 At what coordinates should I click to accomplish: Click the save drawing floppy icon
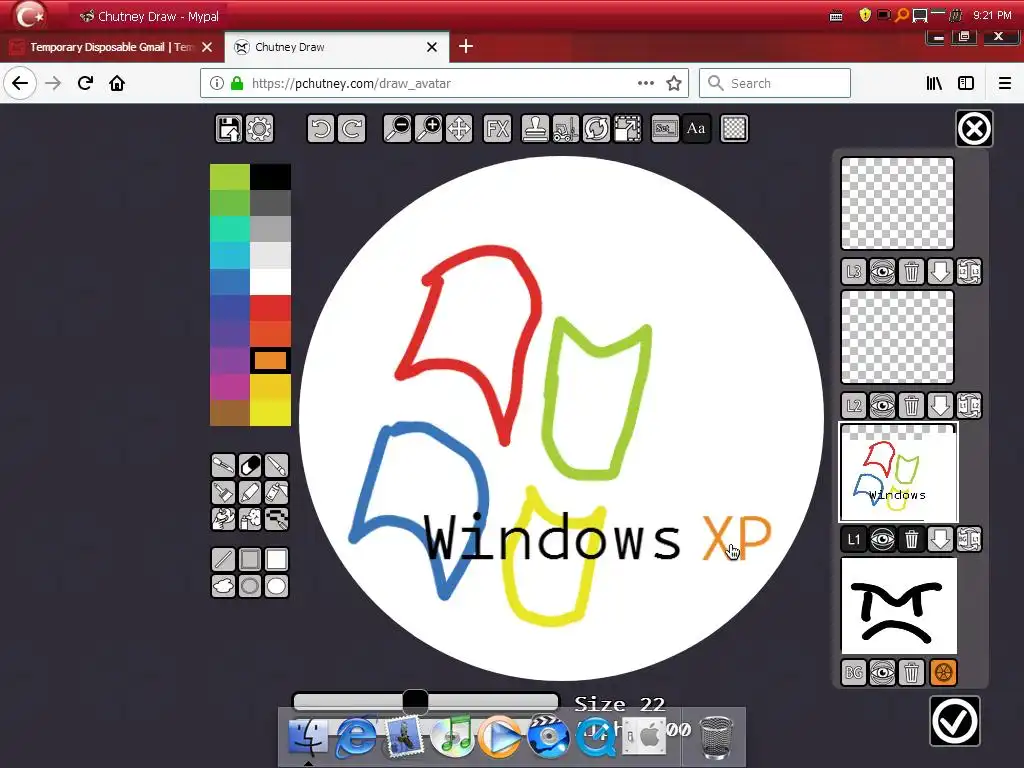tap(229, 129)
